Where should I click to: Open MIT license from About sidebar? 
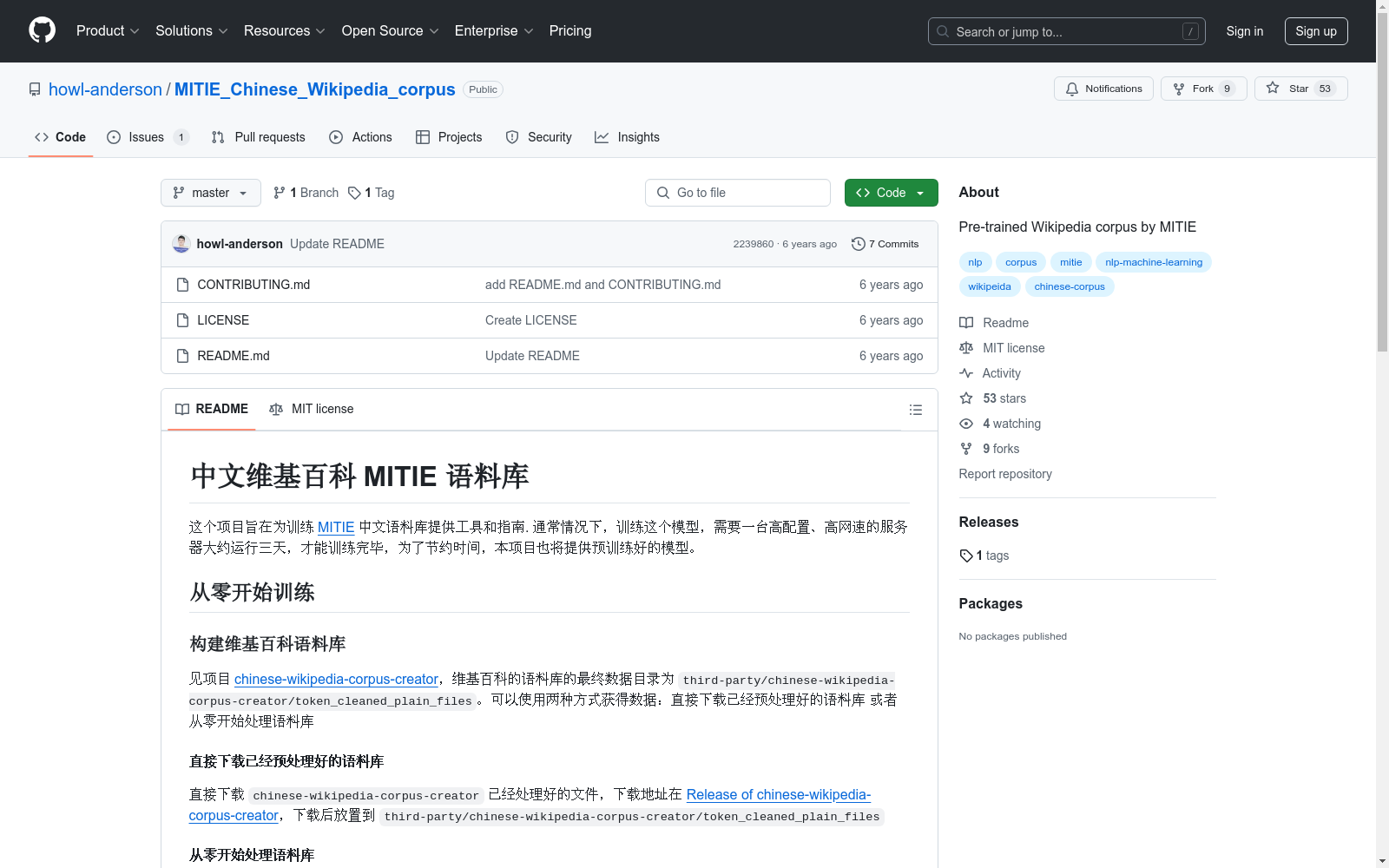pyautogui.click(x=1002, y=348)
